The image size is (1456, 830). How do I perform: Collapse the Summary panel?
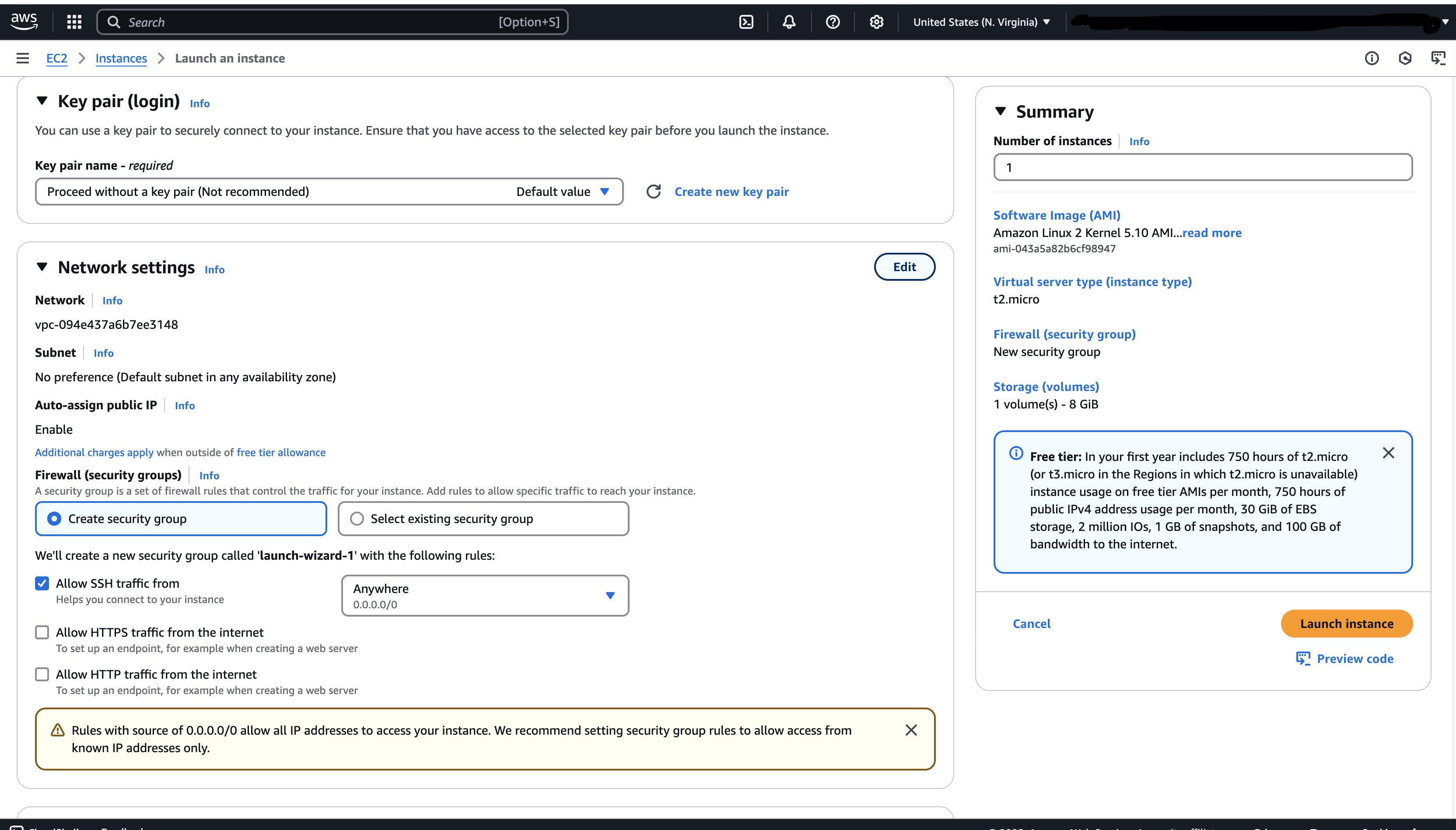click(1000, 111)
